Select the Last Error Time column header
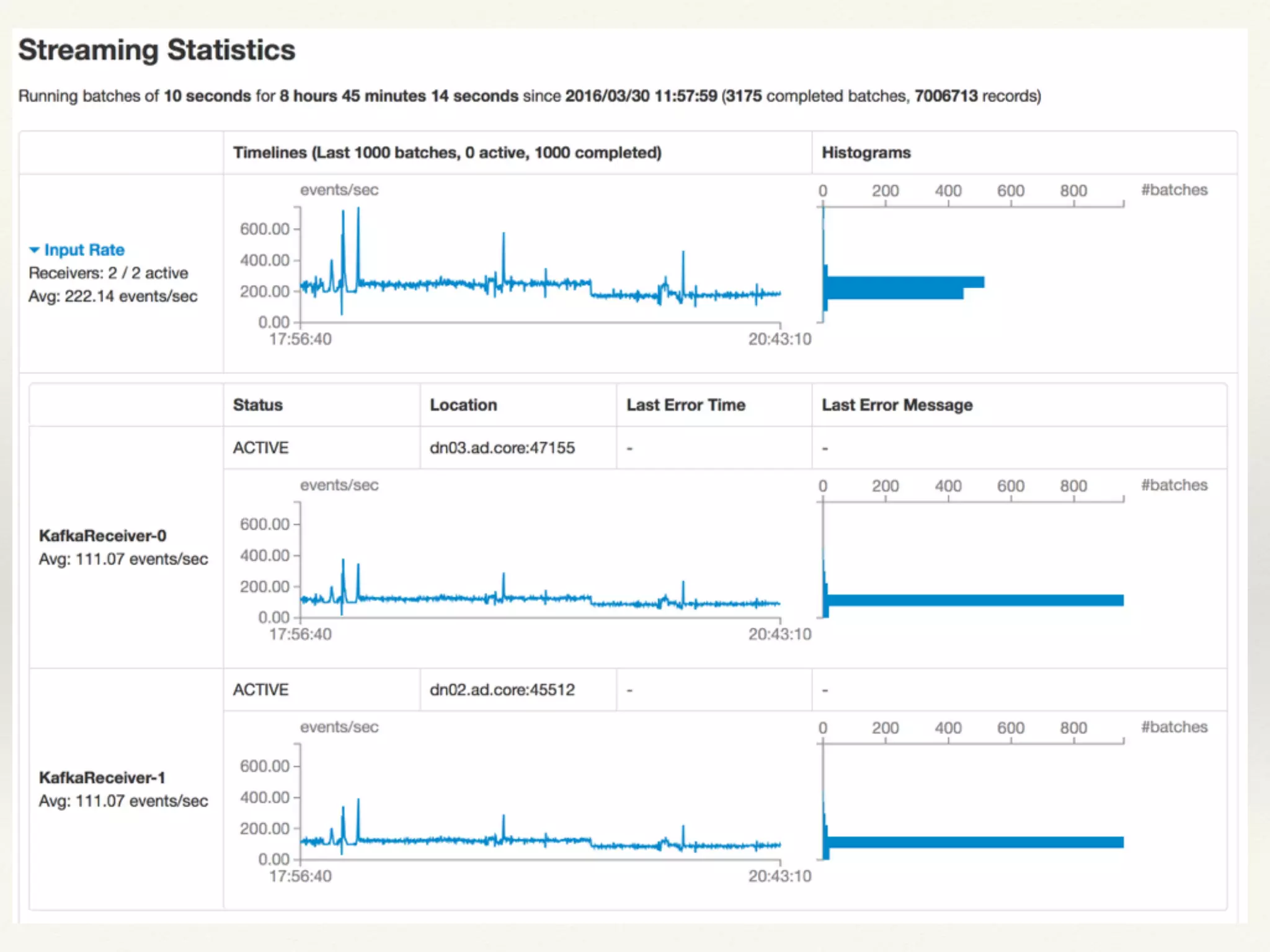 tap(685, 405)
